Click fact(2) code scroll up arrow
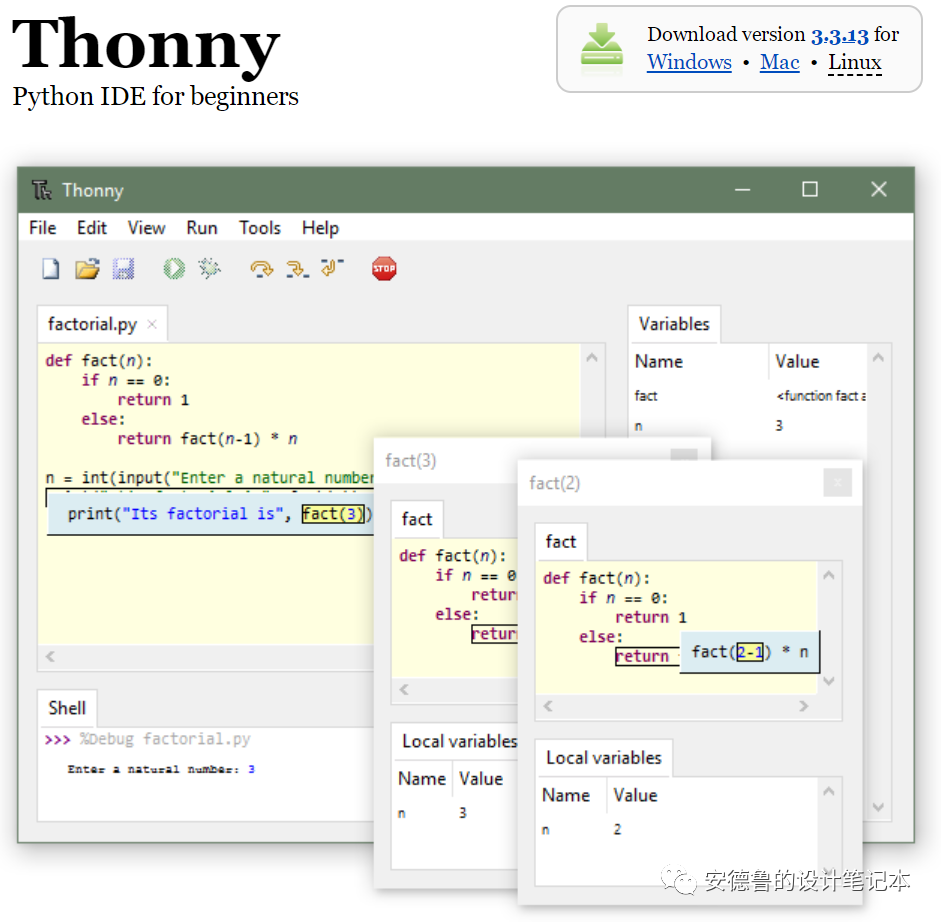This screenshot has height=922, width=941. [829, 575]
